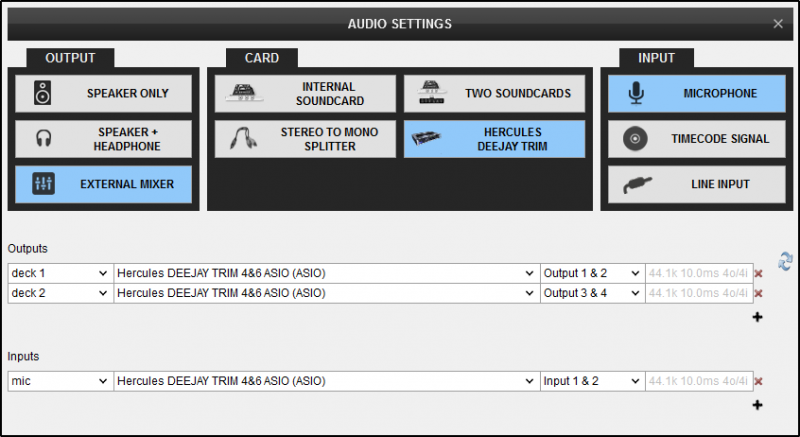Open the Output 1 & 2 channel dropdown
Image resolution: width=800 pixels, height=437 pixels.
(x=592, y=273)
